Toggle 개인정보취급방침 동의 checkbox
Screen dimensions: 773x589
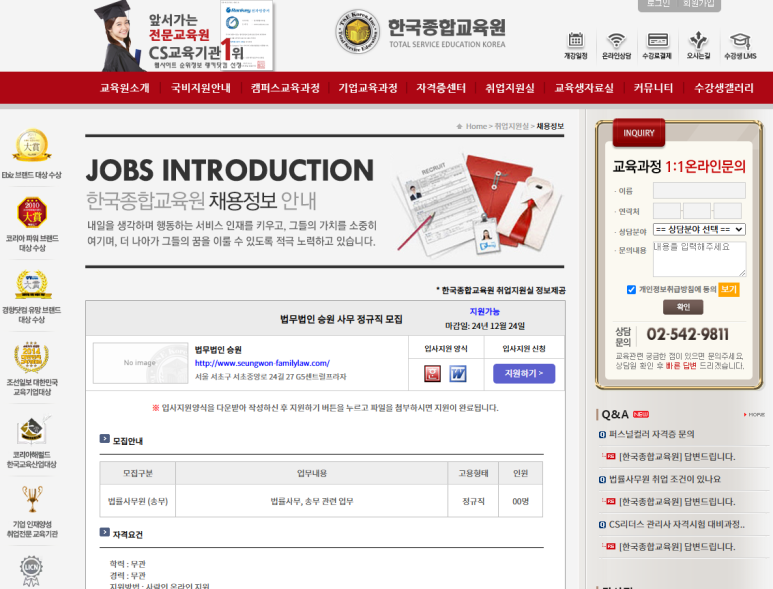pyautogui.click(x=631, y=289)
